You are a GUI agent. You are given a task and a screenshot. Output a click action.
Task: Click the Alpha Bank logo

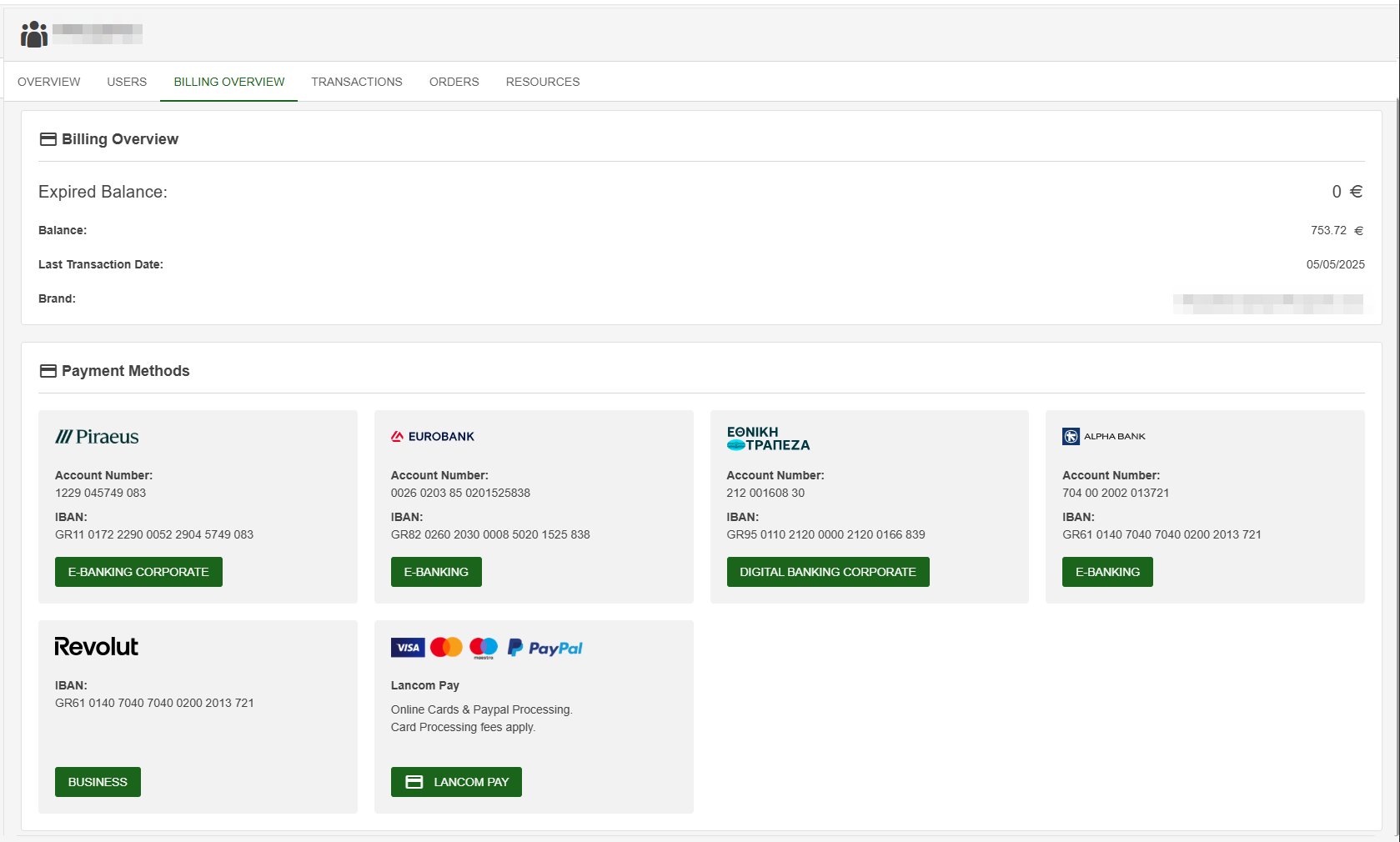click(x=1104, y=435)
